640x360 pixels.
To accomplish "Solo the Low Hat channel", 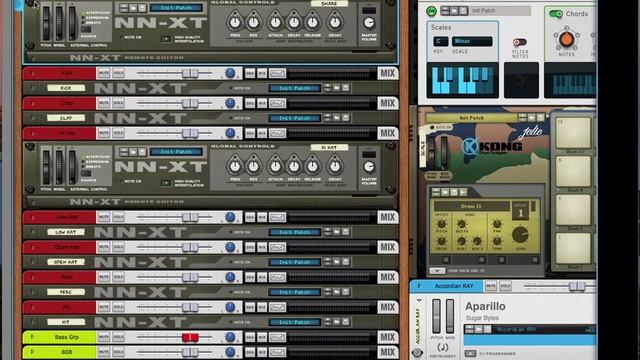I will pos(118,217).
